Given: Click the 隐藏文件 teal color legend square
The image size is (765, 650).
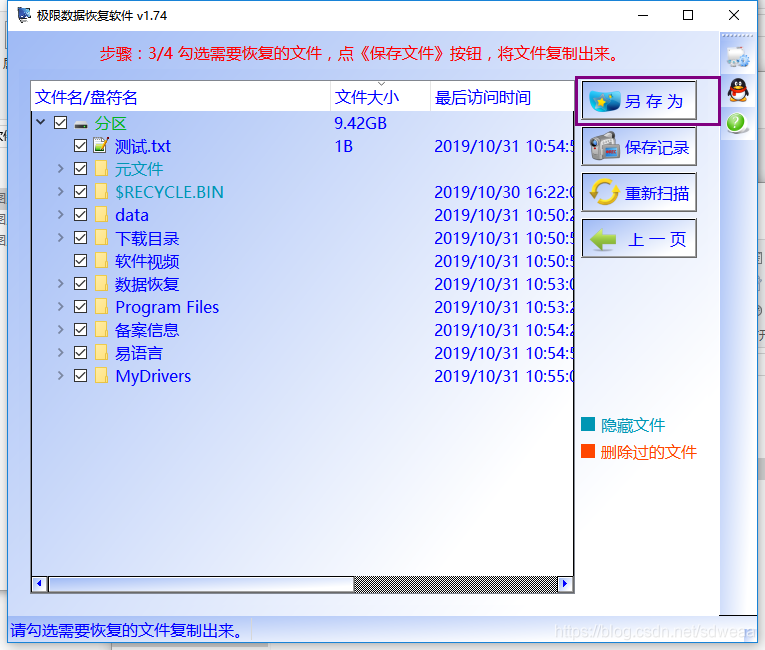Looking at the screenshot, I should [588, 424].
